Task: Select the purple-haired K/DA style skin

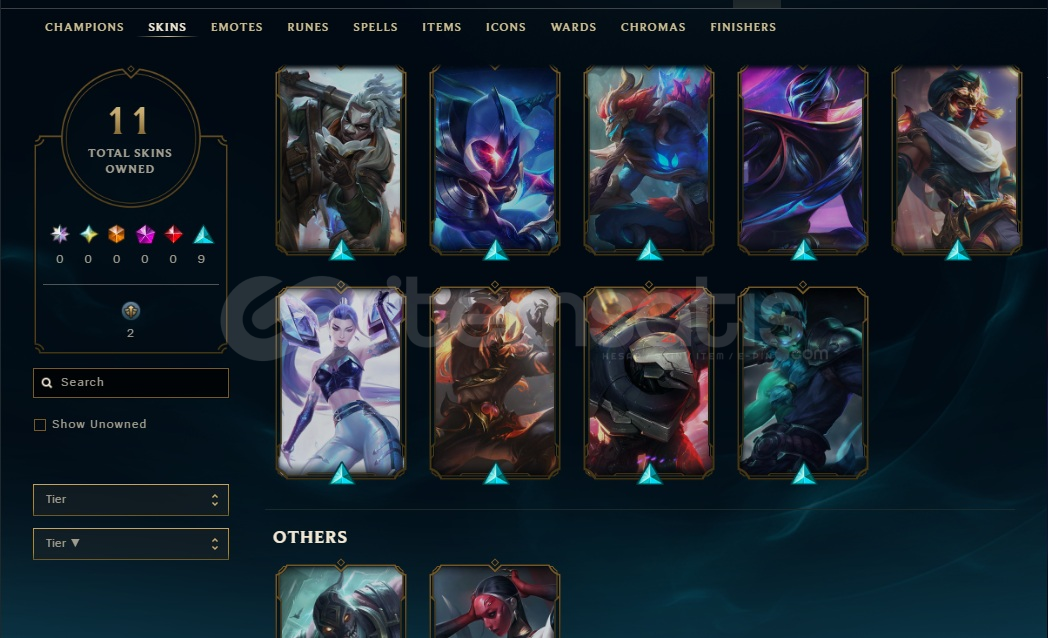Action: click(x=341, y=383)
